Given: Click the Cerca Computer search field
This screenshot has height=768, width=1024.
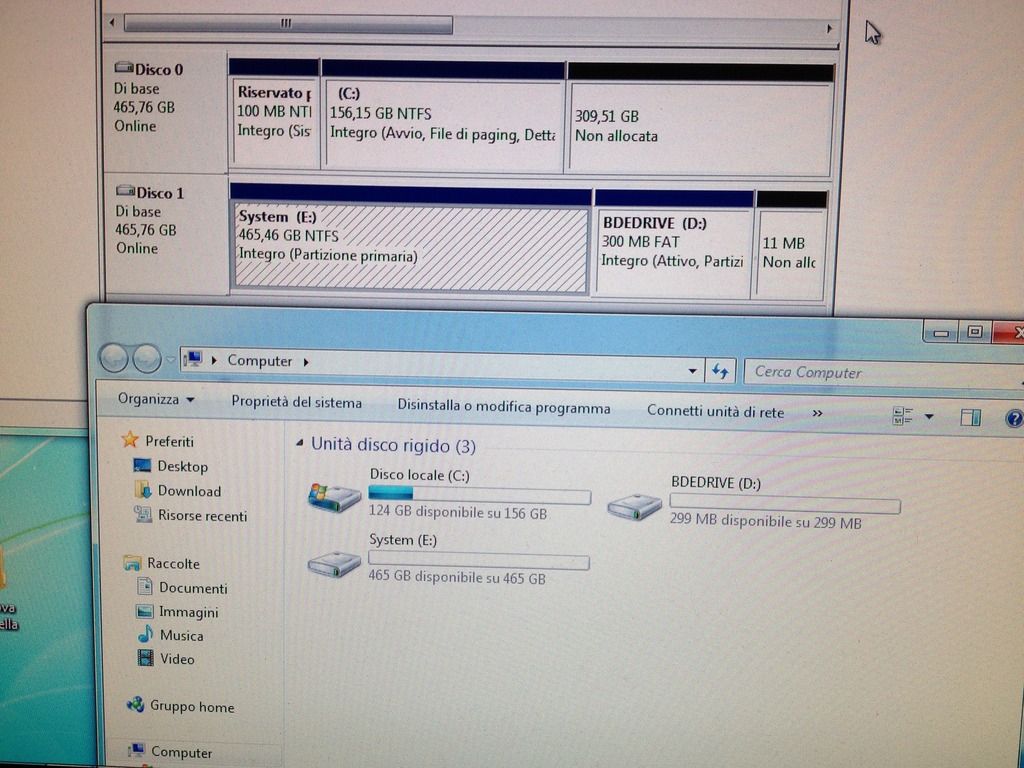Looking at the screenshot, I should [x=880, y=372].
